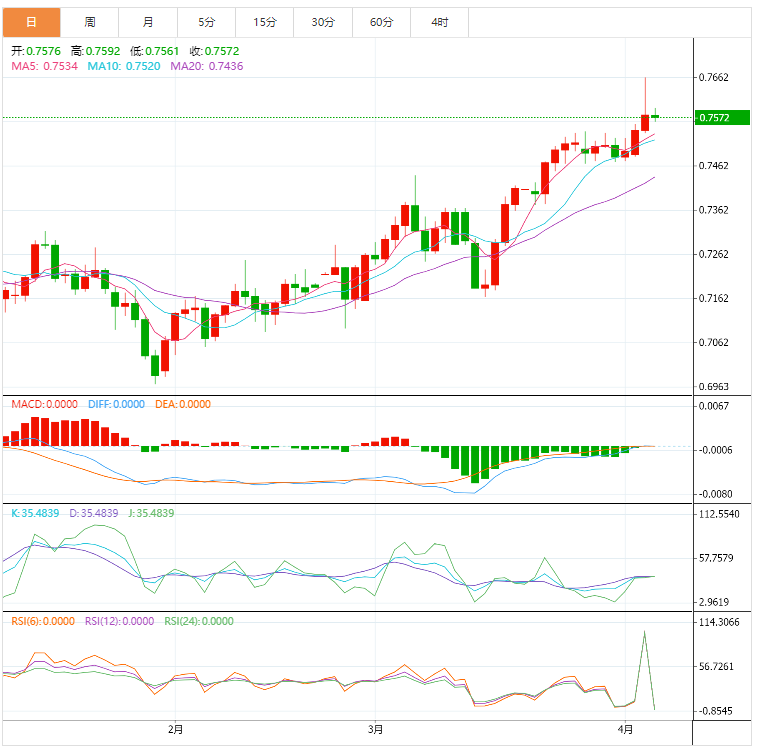Click the DEA value label

pos(182,404)
